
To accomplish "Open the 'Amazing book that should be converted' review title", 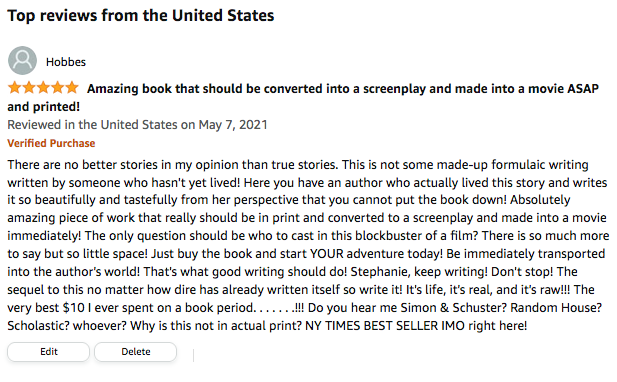I will click(343, 89).
